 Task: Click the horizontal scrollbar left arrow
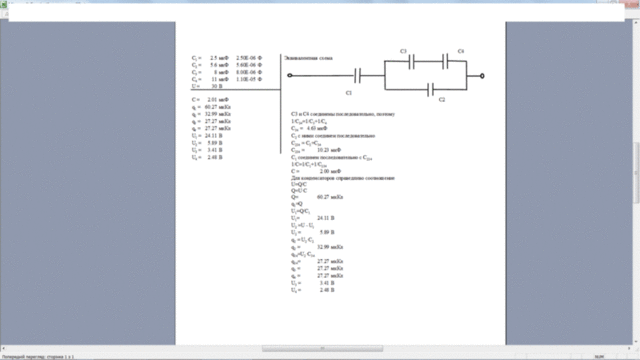pyautogui.click(x=3, y=349)
